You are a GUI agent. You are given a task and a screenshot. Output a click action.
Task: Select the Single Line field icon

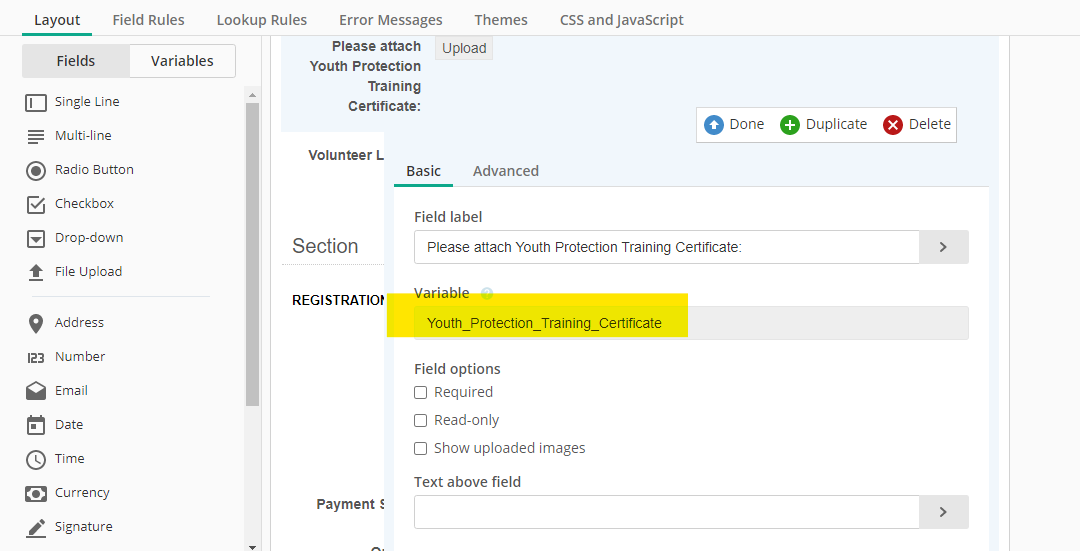coord(36,102)
